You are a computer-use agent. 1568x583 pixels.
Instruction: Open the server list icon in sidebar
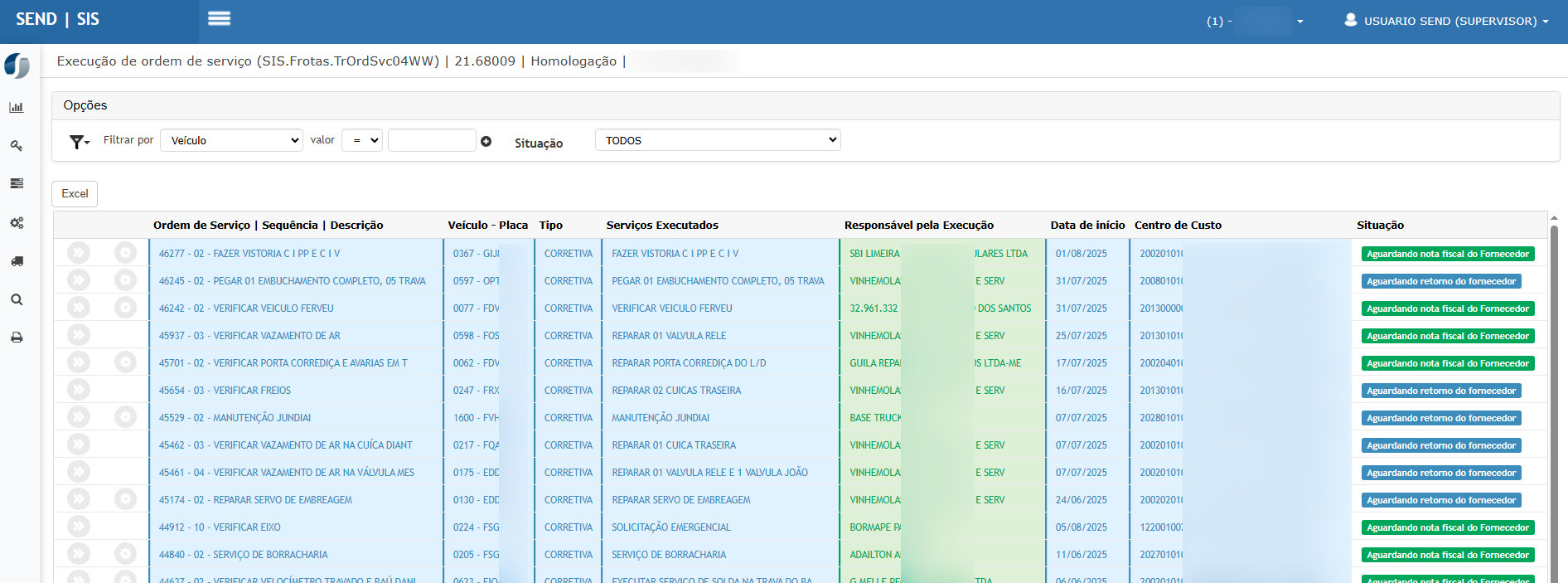coord(17,184)
